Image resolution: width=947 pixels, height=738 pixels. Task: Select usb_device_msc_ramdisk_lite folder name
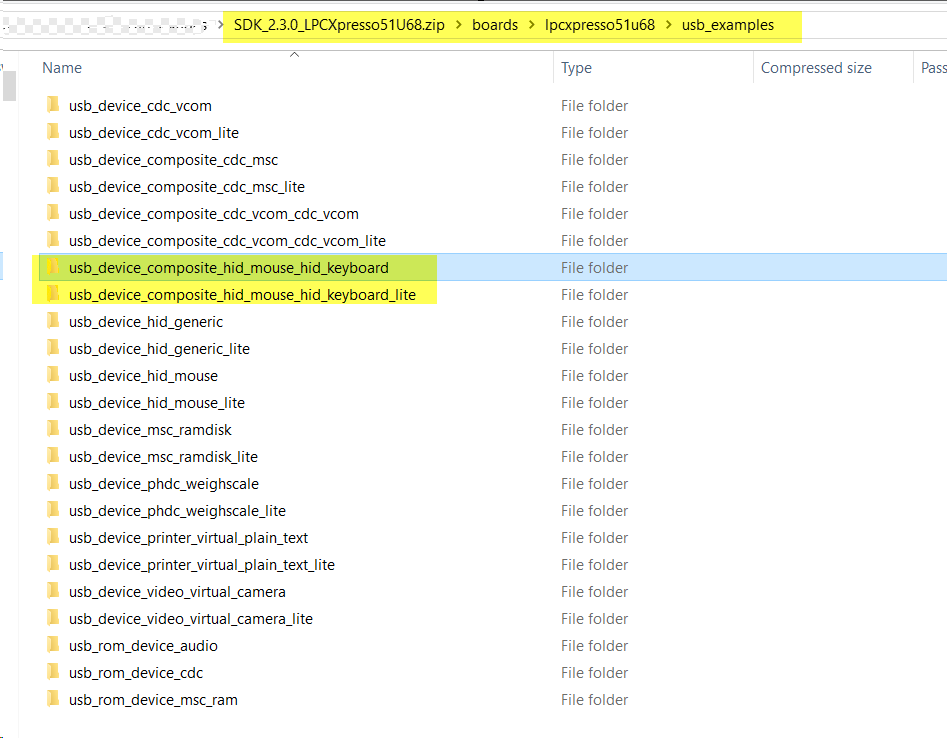163,457
